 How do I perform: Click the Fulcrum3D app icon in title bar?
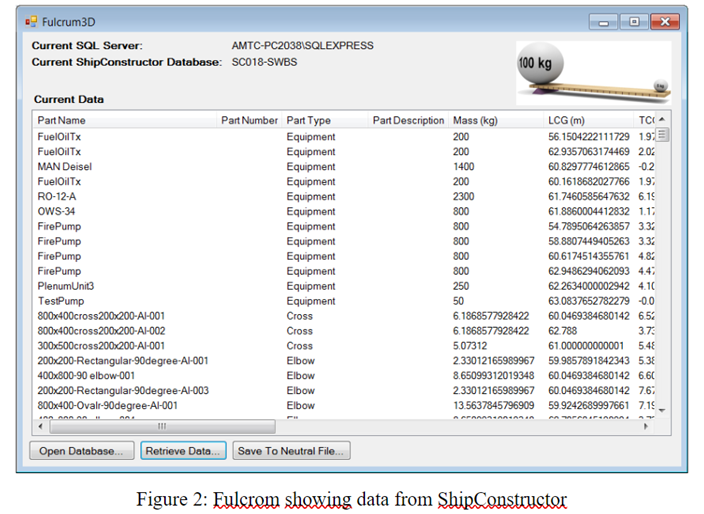(31, 20)
